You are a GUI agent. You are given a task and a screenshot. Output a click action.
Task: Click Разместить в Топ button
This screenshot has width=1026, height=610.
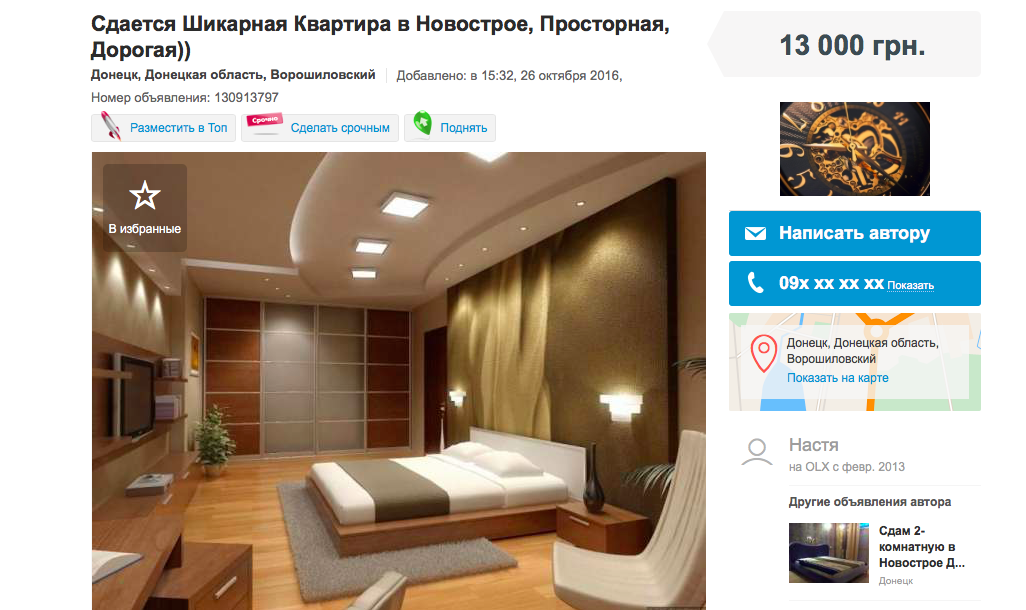[x=164, y=128]
